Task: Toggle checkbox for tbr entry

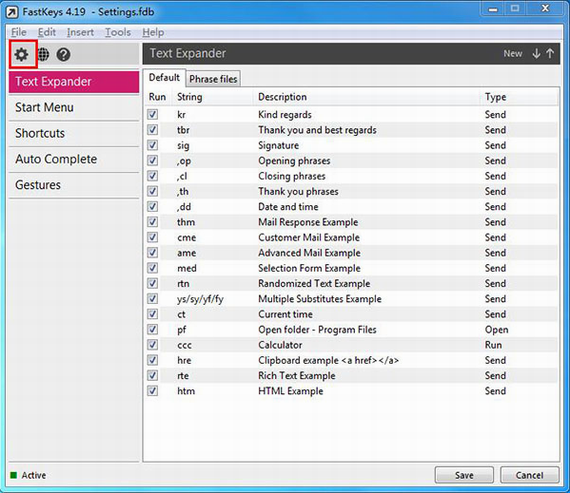Action: (x=152, y=130)
